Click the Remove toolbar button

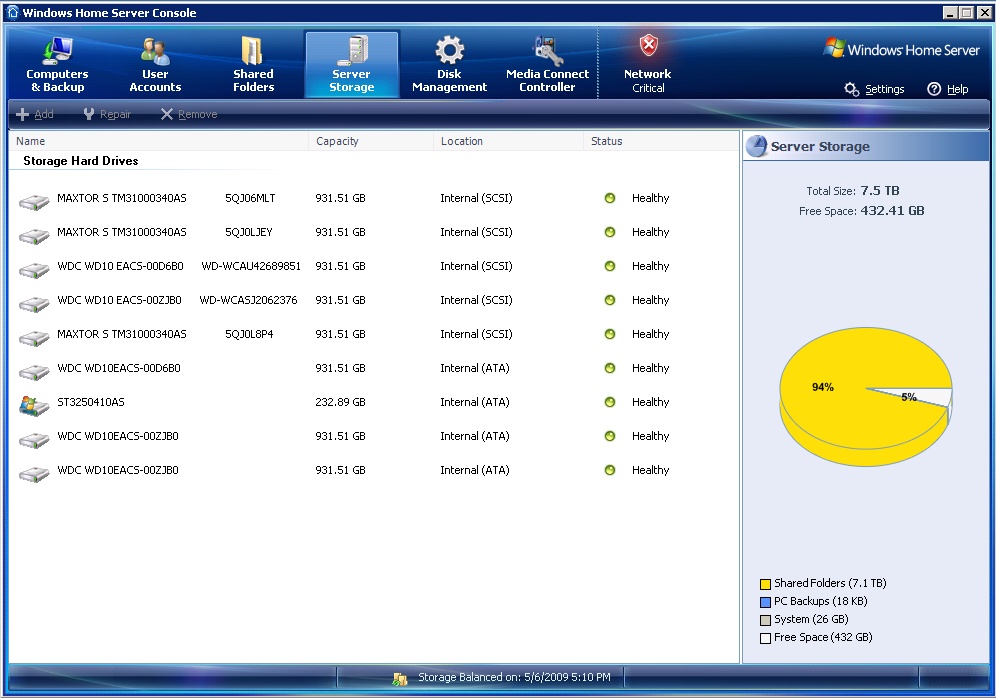coord(189,114)
